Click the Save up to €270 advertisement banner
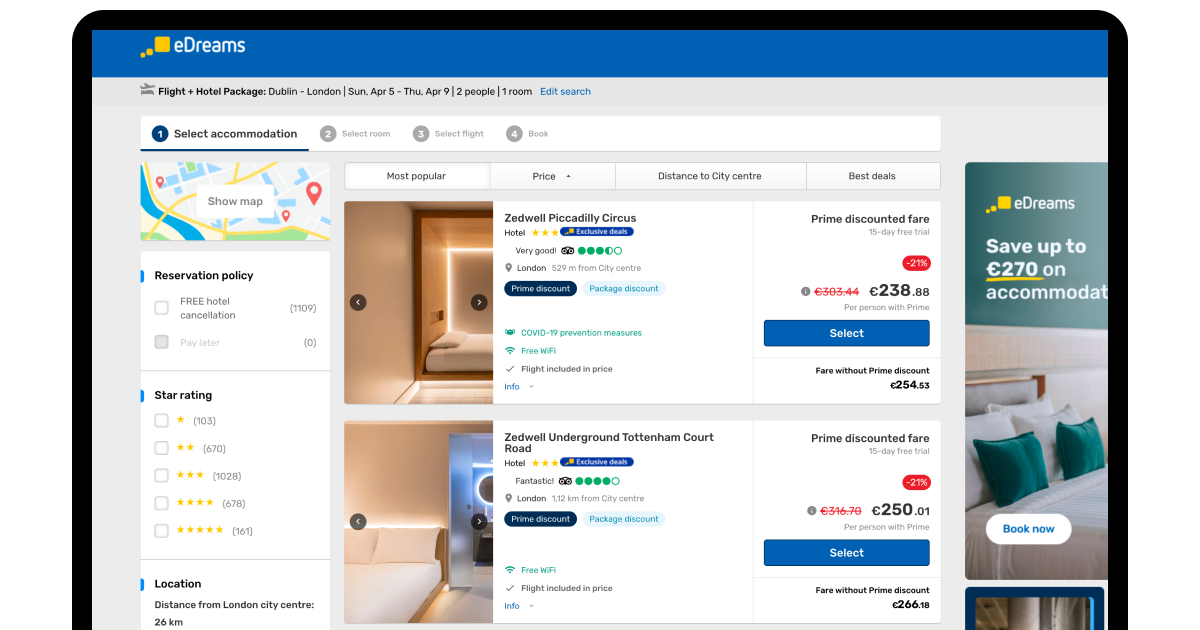Image resolution: width=1200 pixels, height=630 pixels. coord(1036,371)
